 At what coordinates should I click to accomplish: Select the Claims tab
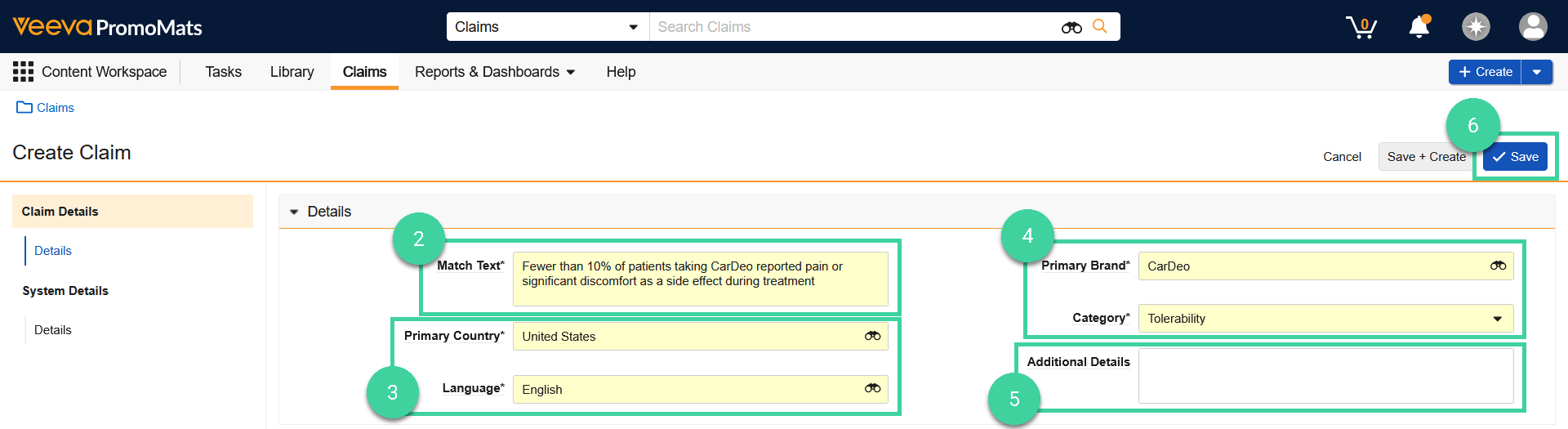point(364,72)
